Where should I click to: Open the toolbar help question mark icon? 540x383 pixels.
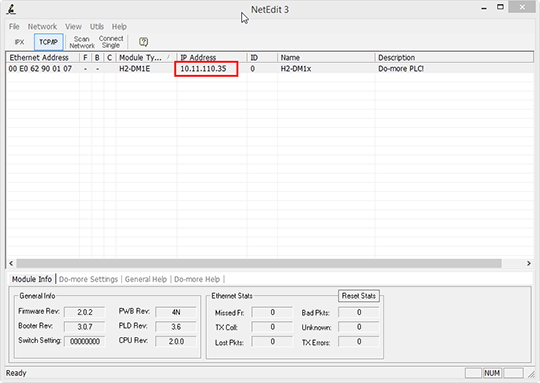point(143,42)
